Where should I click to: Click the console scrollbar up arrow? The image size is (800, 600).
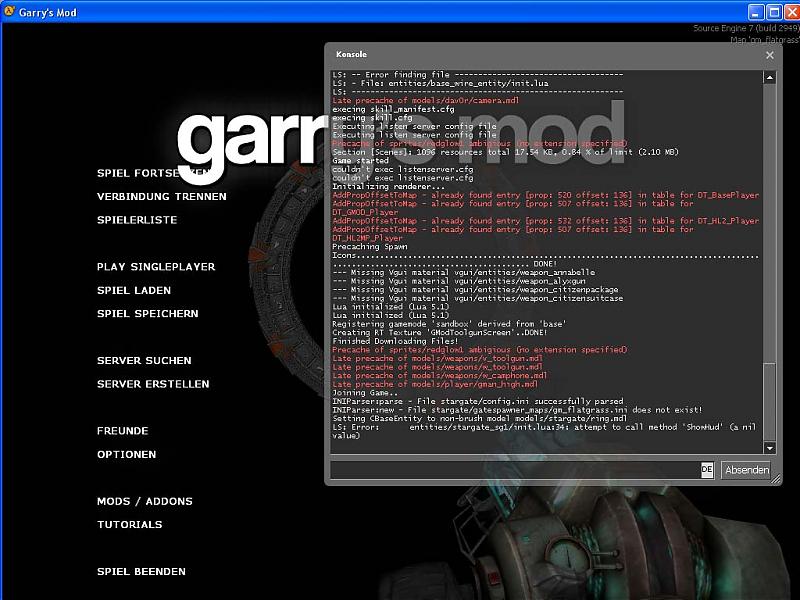point(769,77)
